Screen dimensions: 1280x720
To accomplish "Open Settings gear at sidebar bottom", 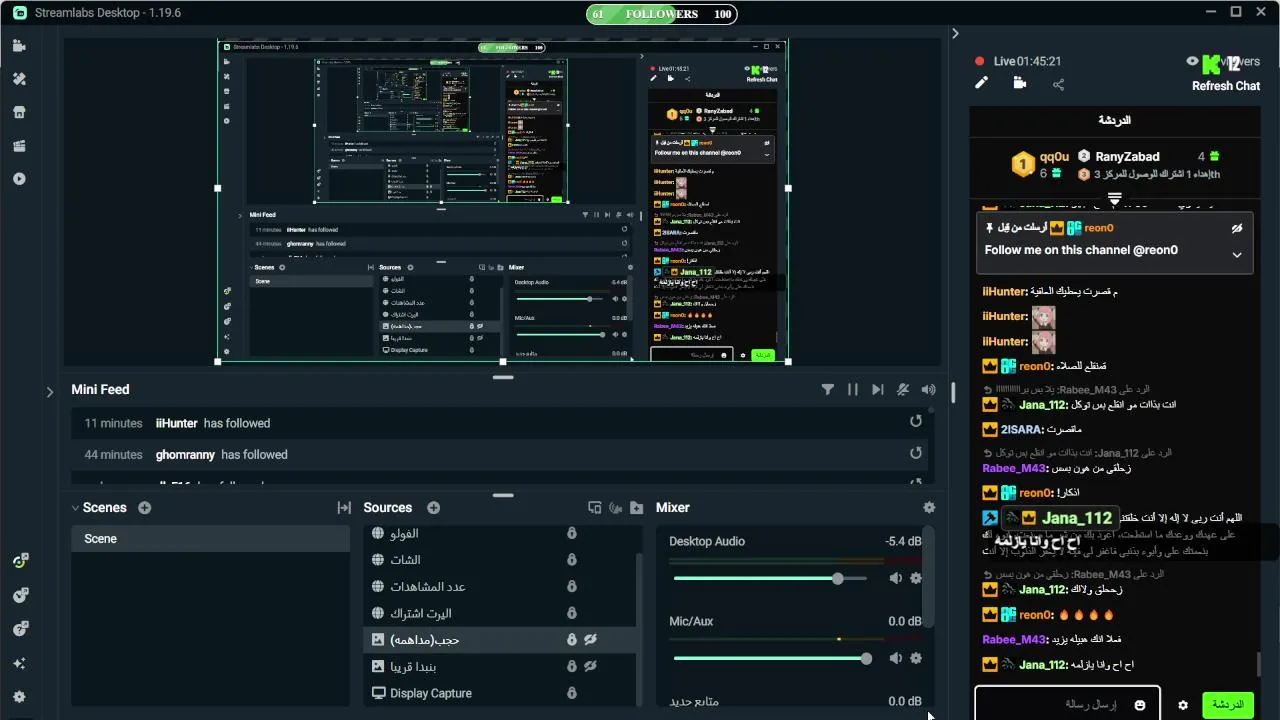I will [19, 697].
